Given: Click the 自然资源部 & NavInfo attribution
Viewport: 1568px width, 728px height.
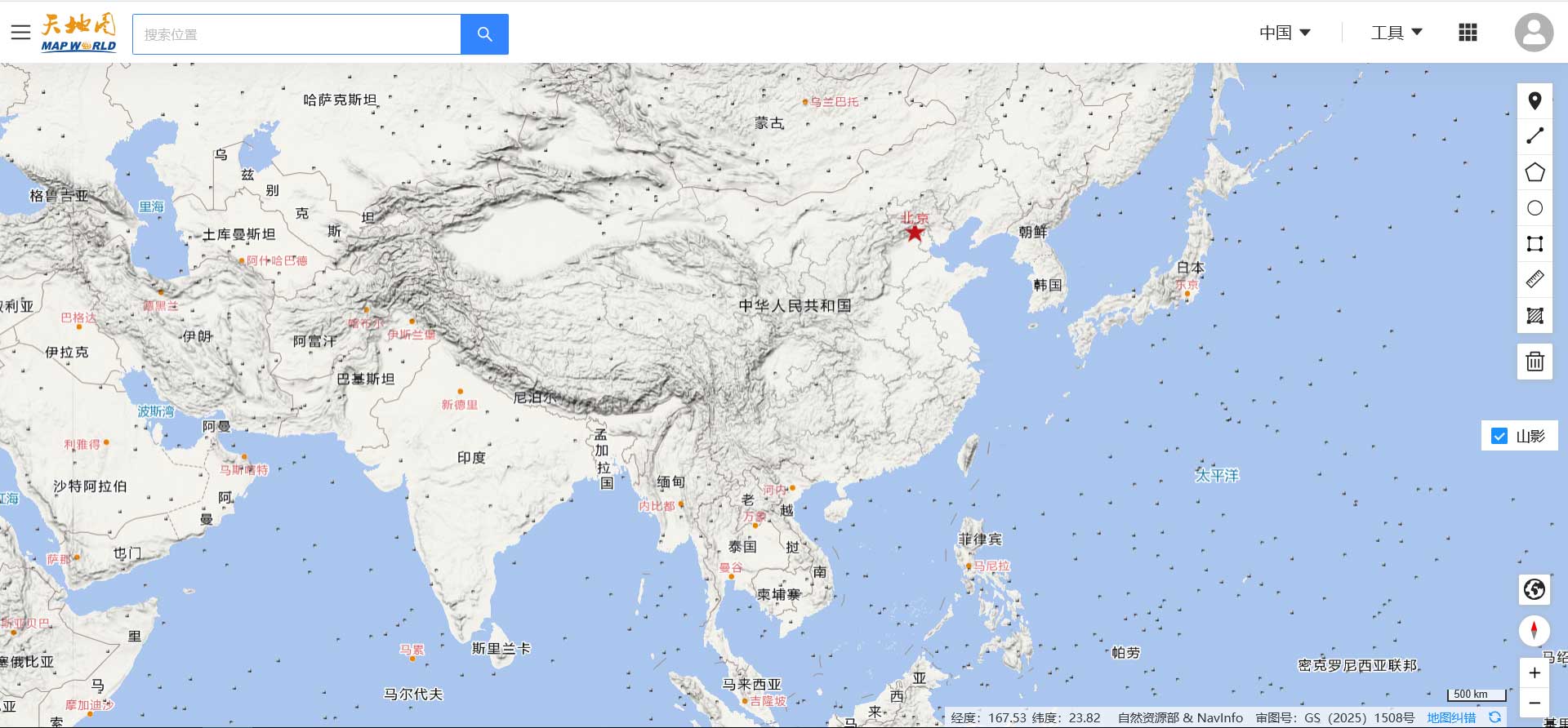Looking at the screenshot, I should point(1181,718).
